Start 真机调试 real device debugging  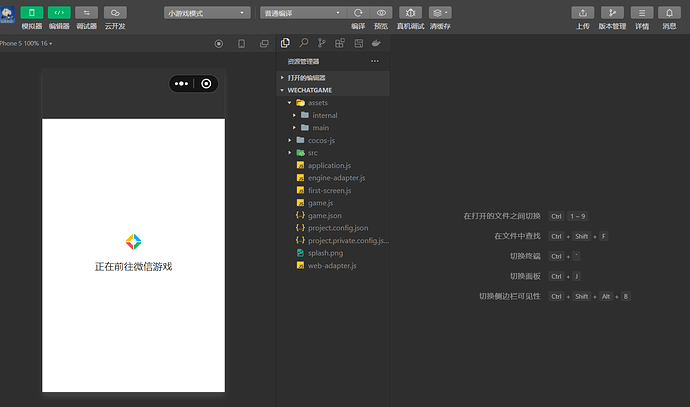click(x=410, y=13)
